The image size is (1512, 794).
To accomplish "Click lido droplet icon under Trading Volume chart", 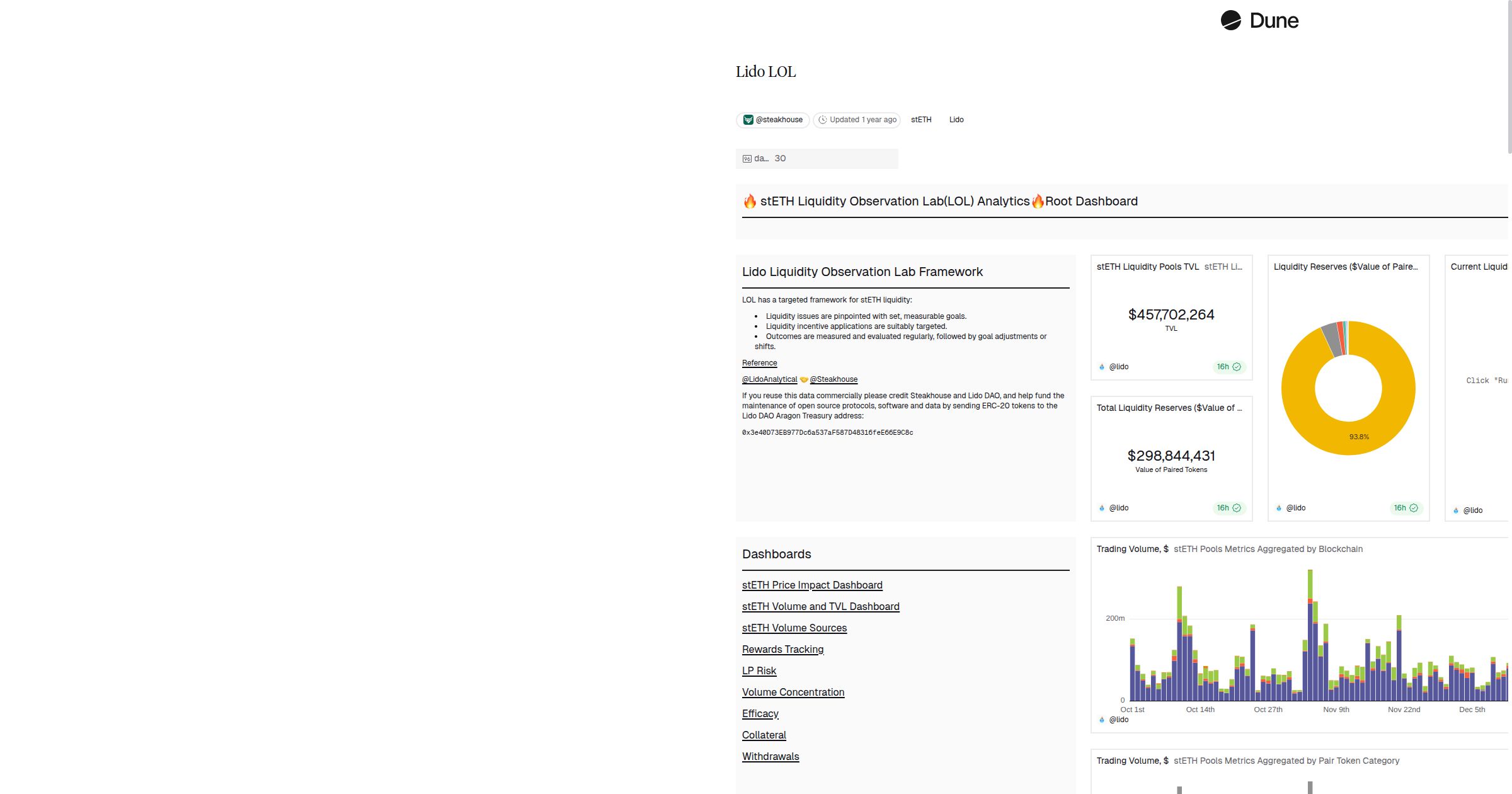I will (1102, 720).
